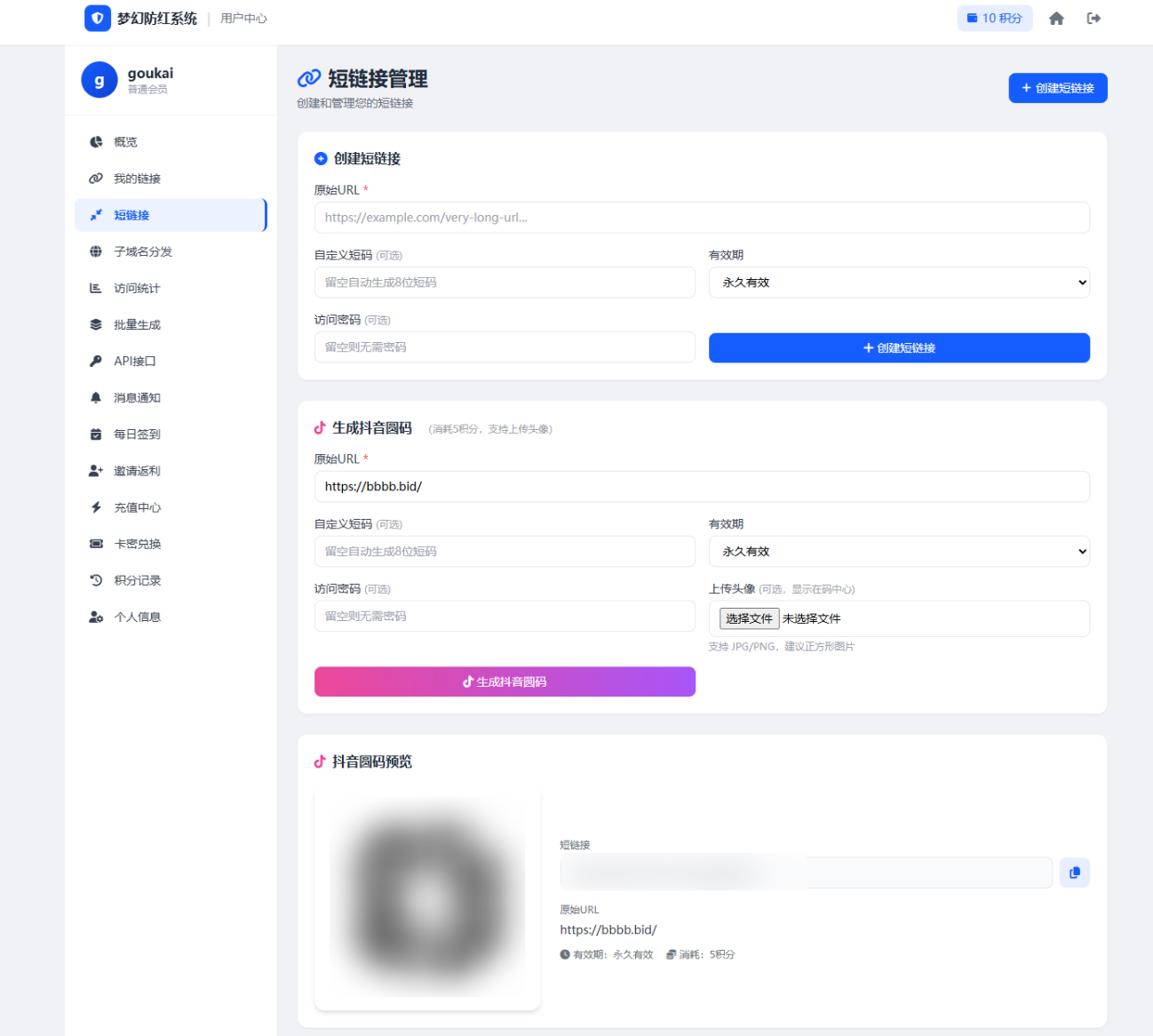
Task: Click 选择文件 to upload avatar
Action: (x=749, y=618)
